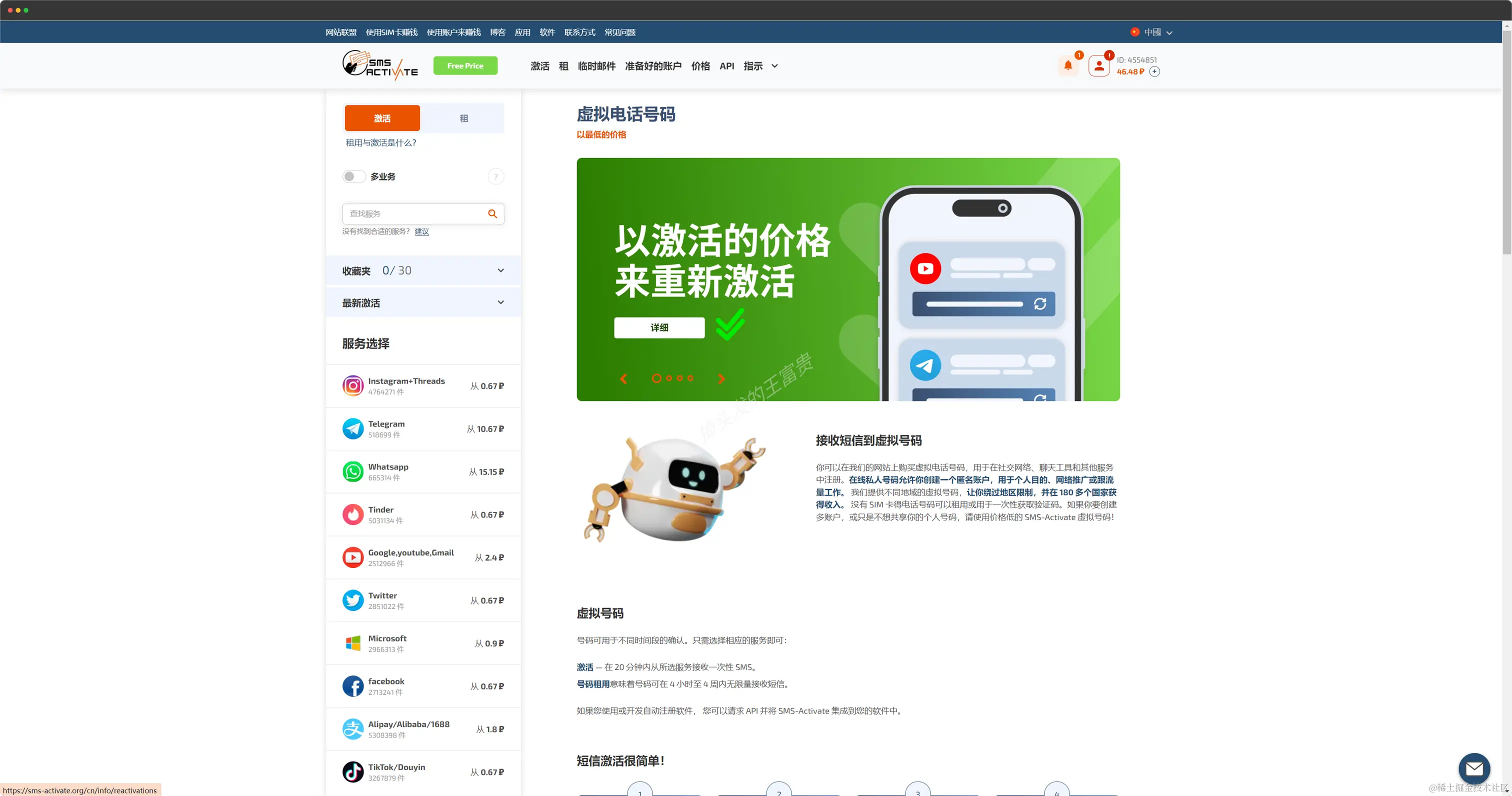The image size is (1512, 796).
Task: Open the 中國 language dropdown
Action: pos(1151,32)
